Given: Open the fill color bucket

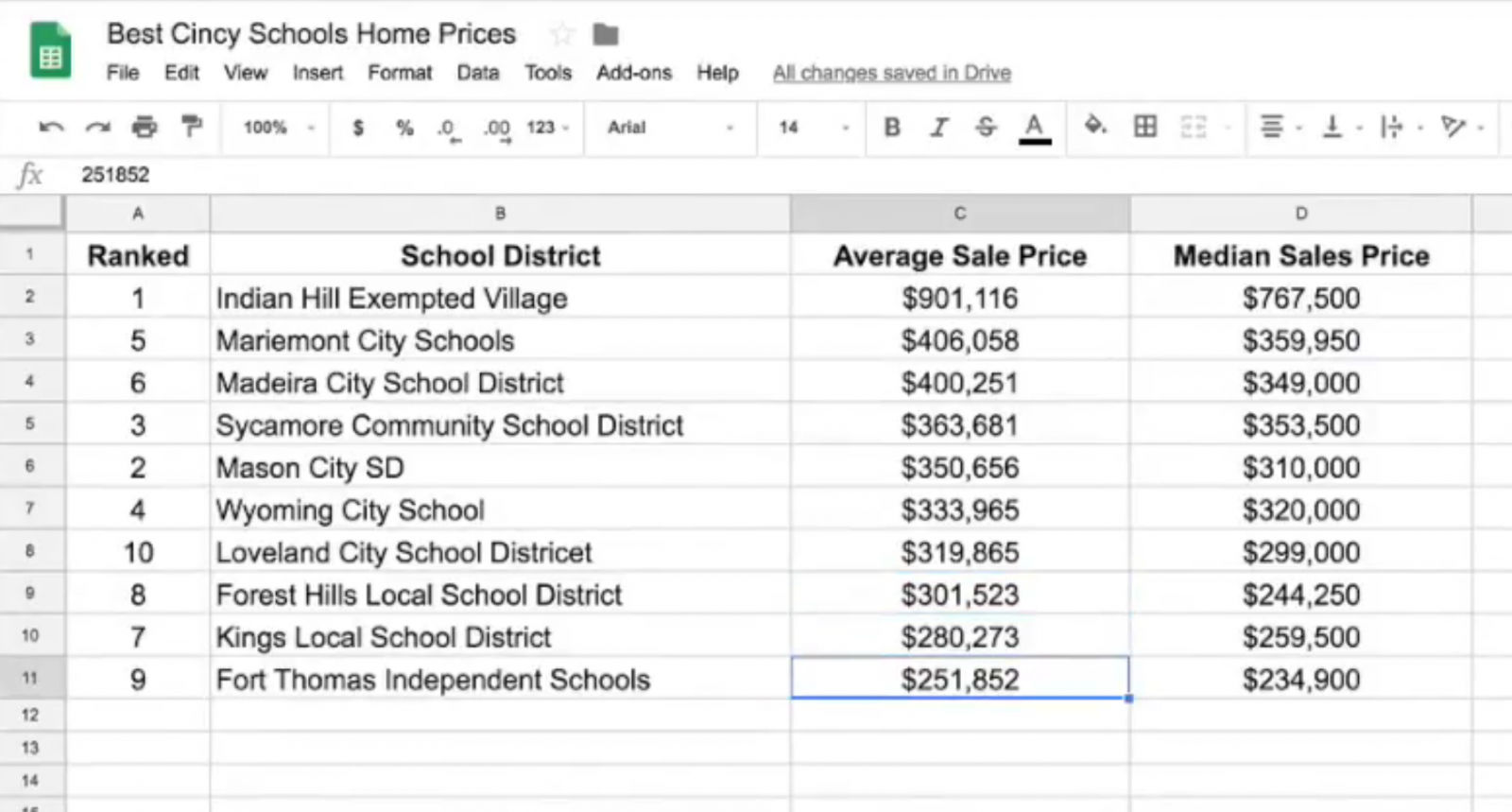Looking at the screenshot, I should click(1095, 126).
